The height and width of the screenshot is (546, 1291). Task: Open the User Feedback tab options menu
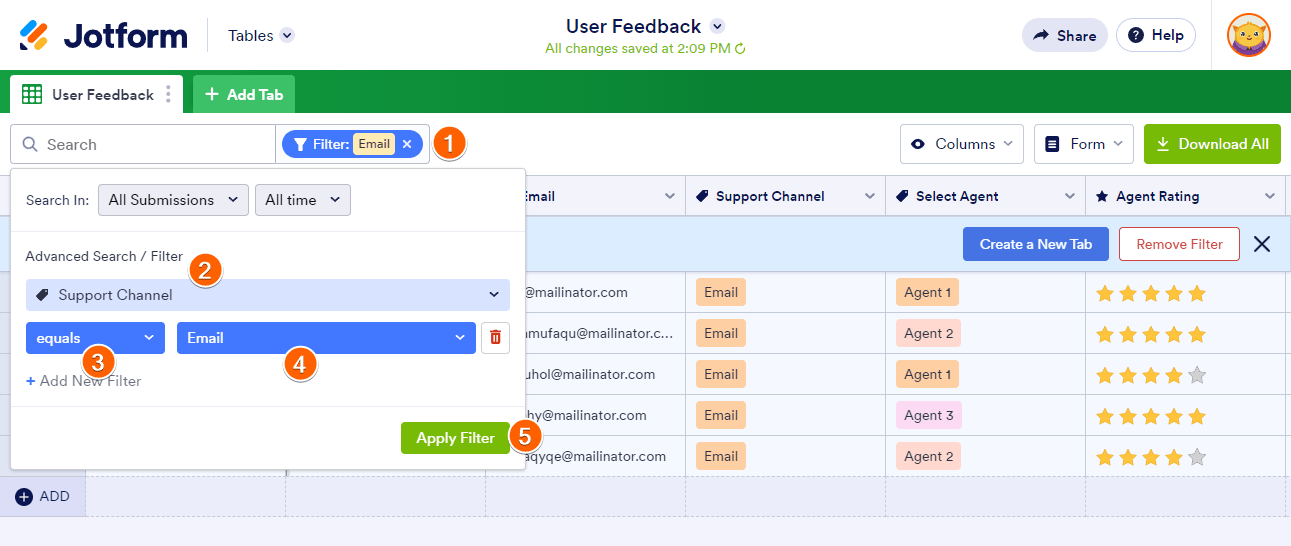[x=168, y=95]
